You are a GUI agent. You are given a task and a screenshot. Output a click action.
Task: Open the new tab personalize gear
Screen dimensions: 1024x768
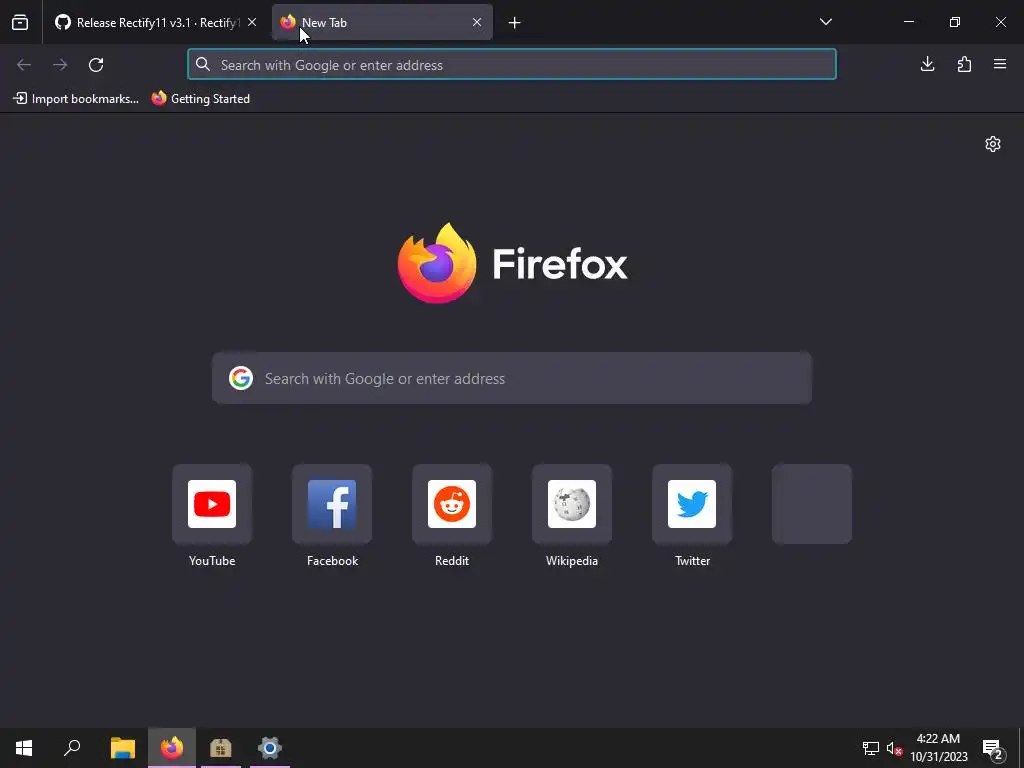(993, 144)
